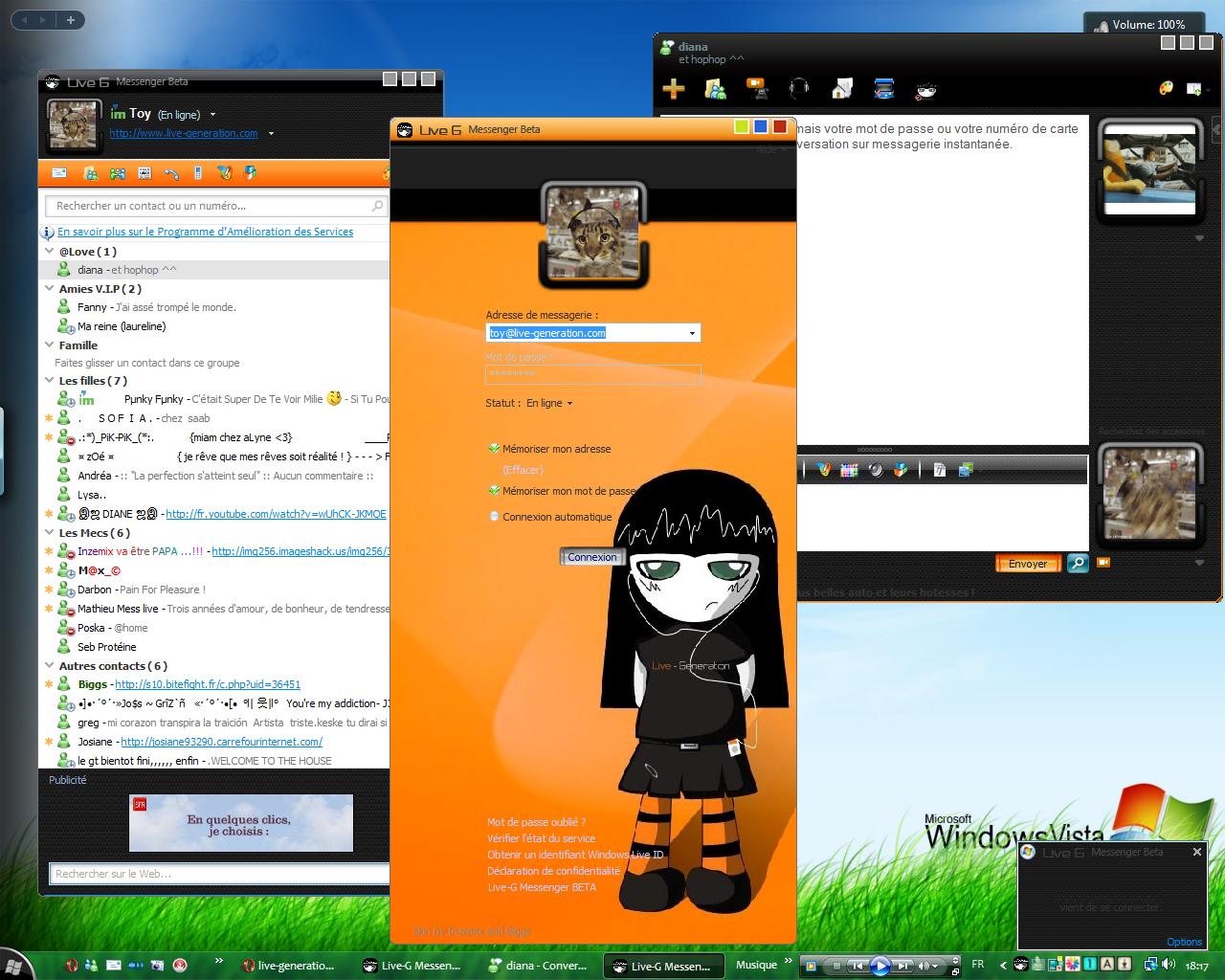
Task: Open the Statut En ligne dropdown
Action: (549, 403)
